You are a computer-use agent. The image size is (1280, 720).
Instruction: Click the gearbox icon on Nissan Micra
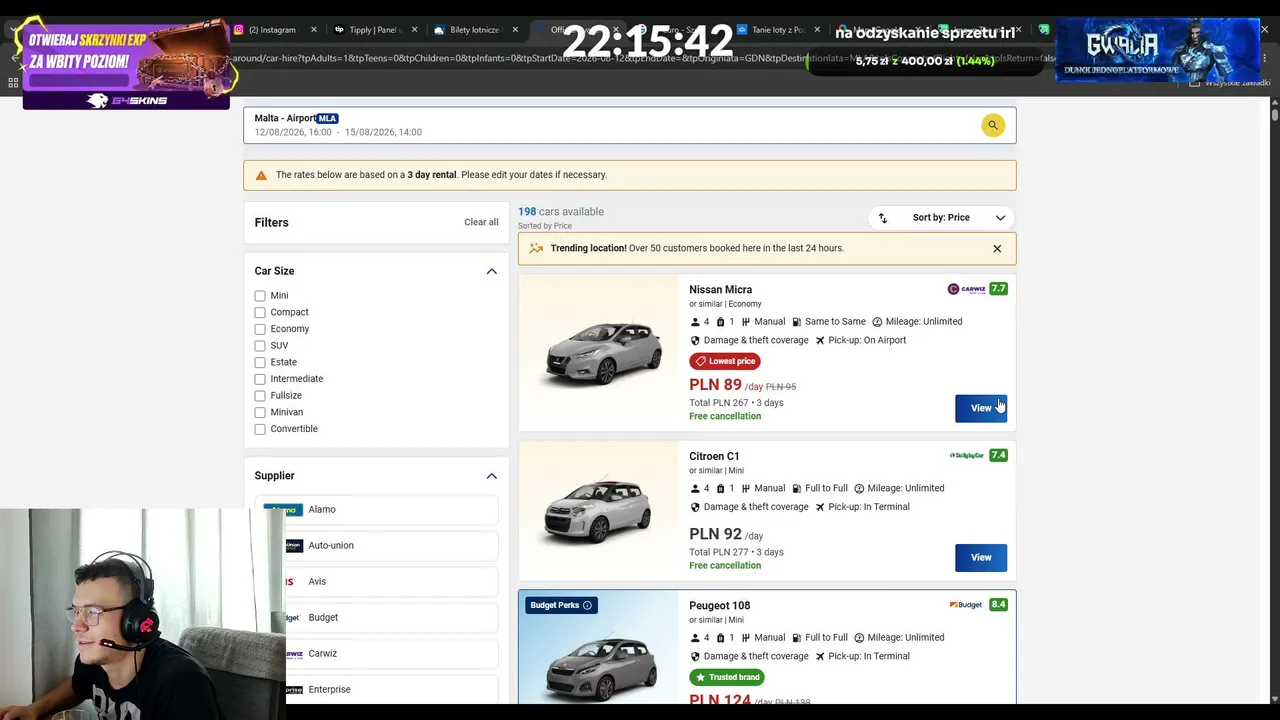coord(745,322)
